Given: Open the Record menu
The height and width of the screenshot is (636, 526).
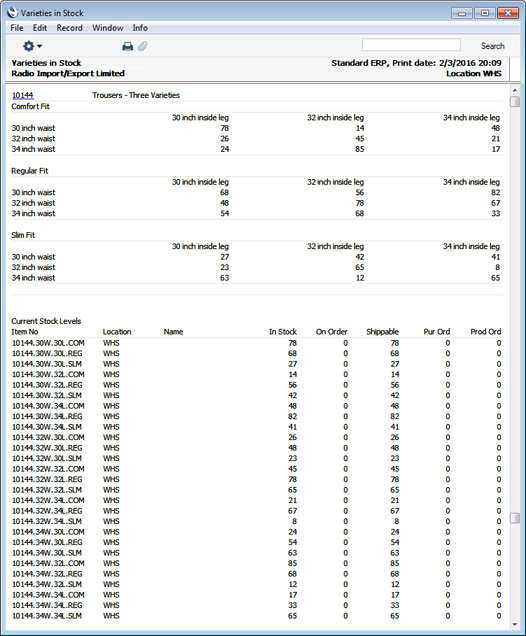Looking at the screenshot, I should coord(69,28).
